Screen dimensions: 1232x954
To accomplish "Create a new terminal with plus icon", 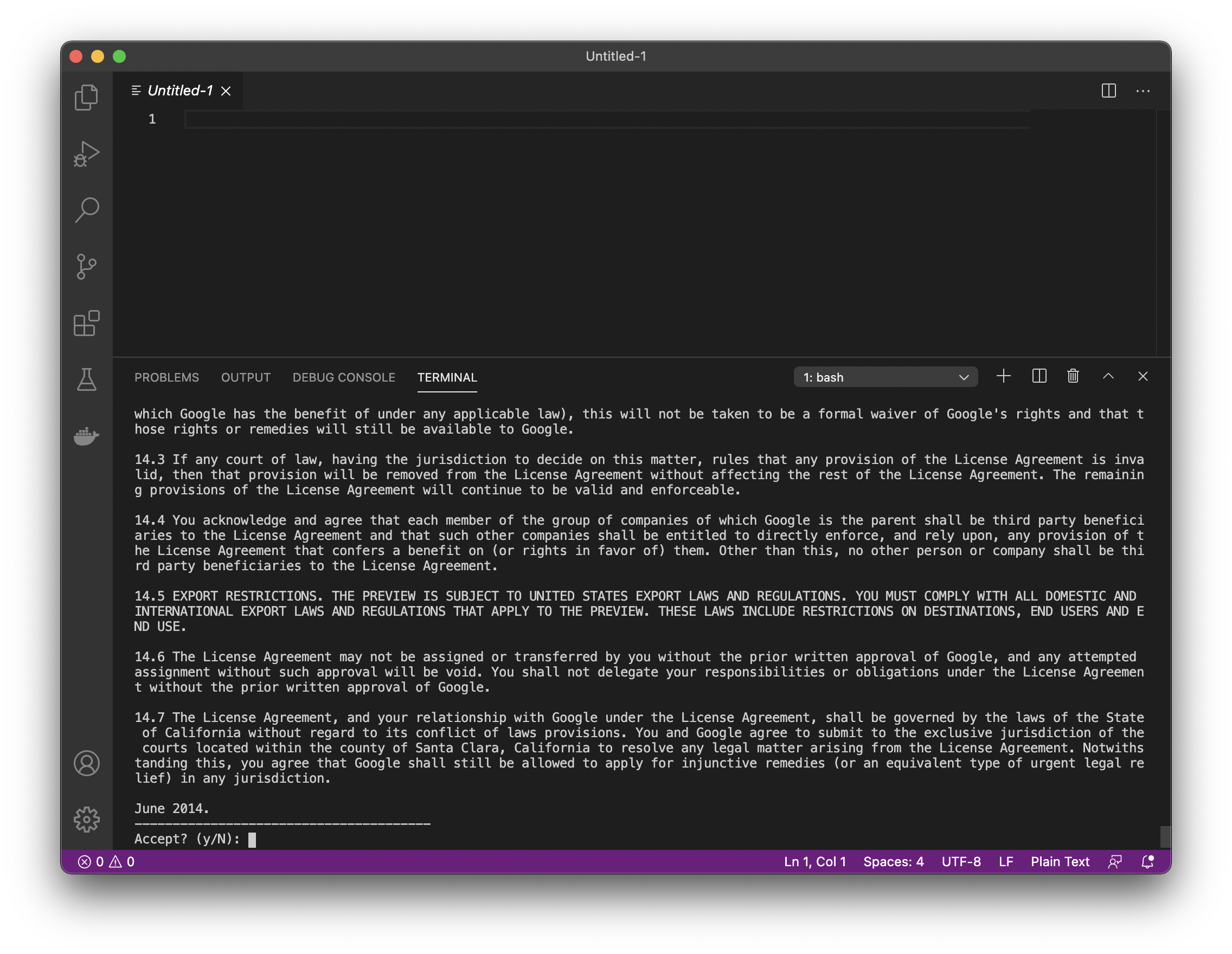I will [1004, 376].
